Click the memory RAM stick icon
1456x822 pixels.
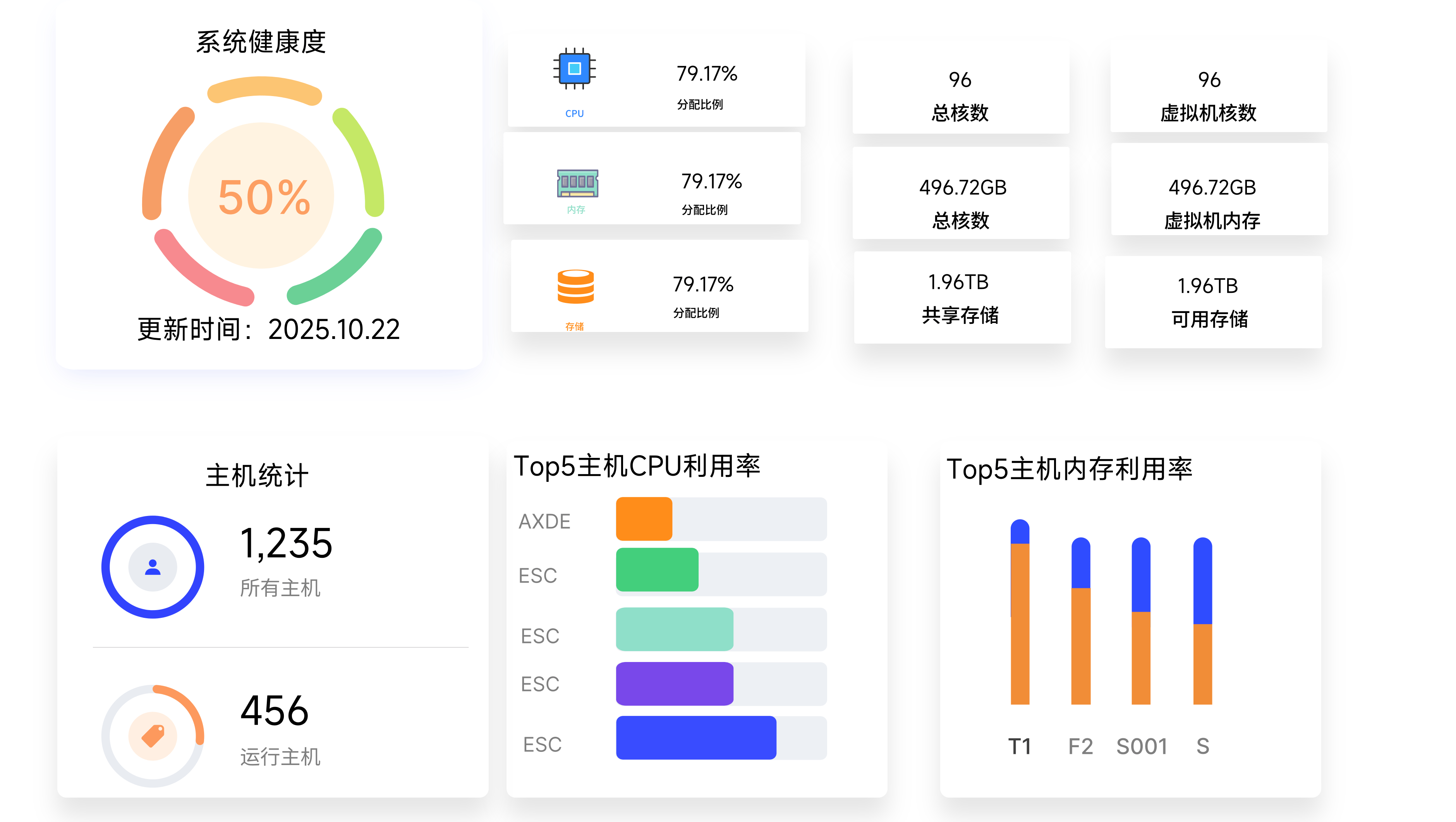point(577,183)
